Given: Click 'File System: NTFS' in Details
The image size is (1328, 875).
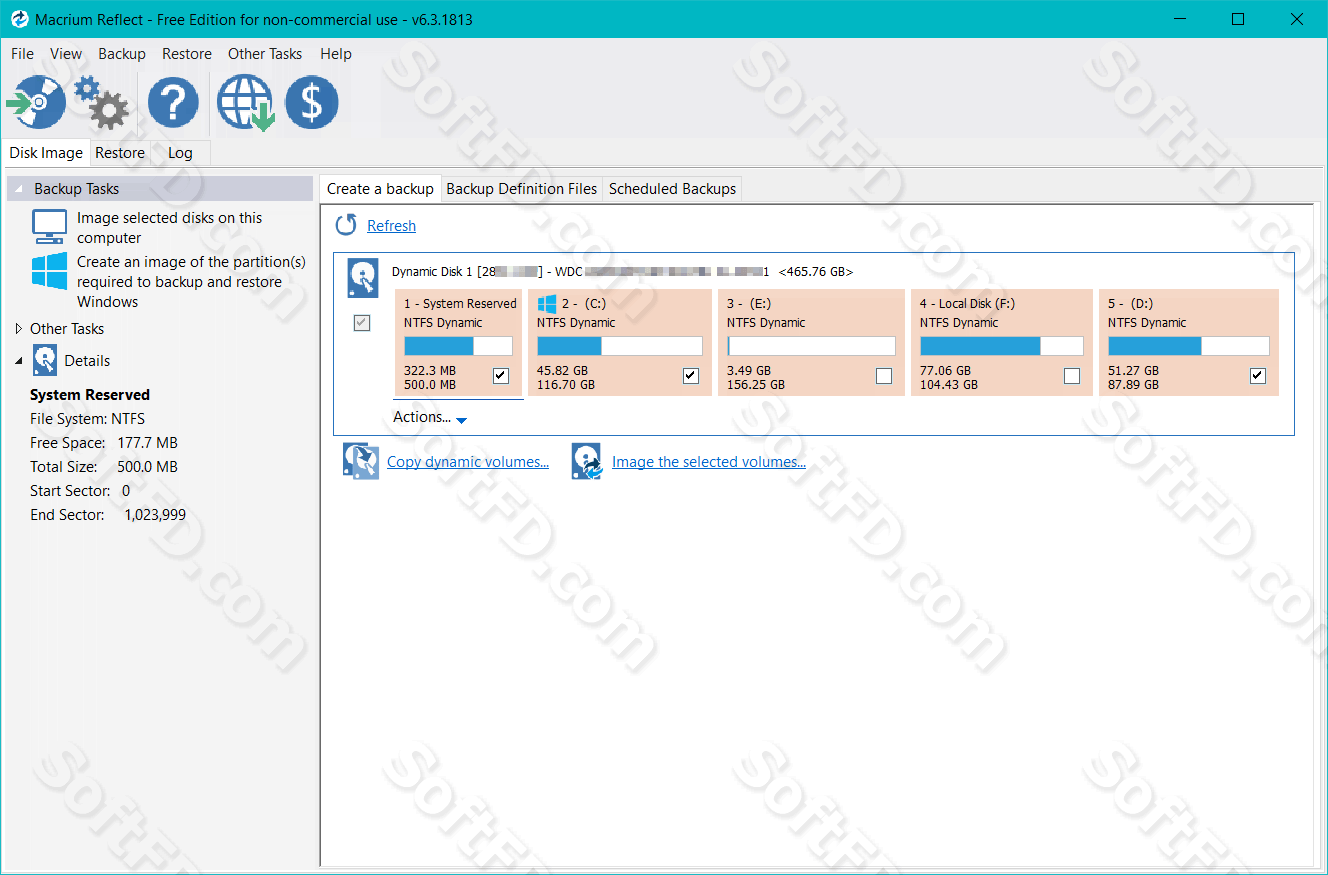Looking at the screenshot, I should pyautogui.click(x=87, y=419).
